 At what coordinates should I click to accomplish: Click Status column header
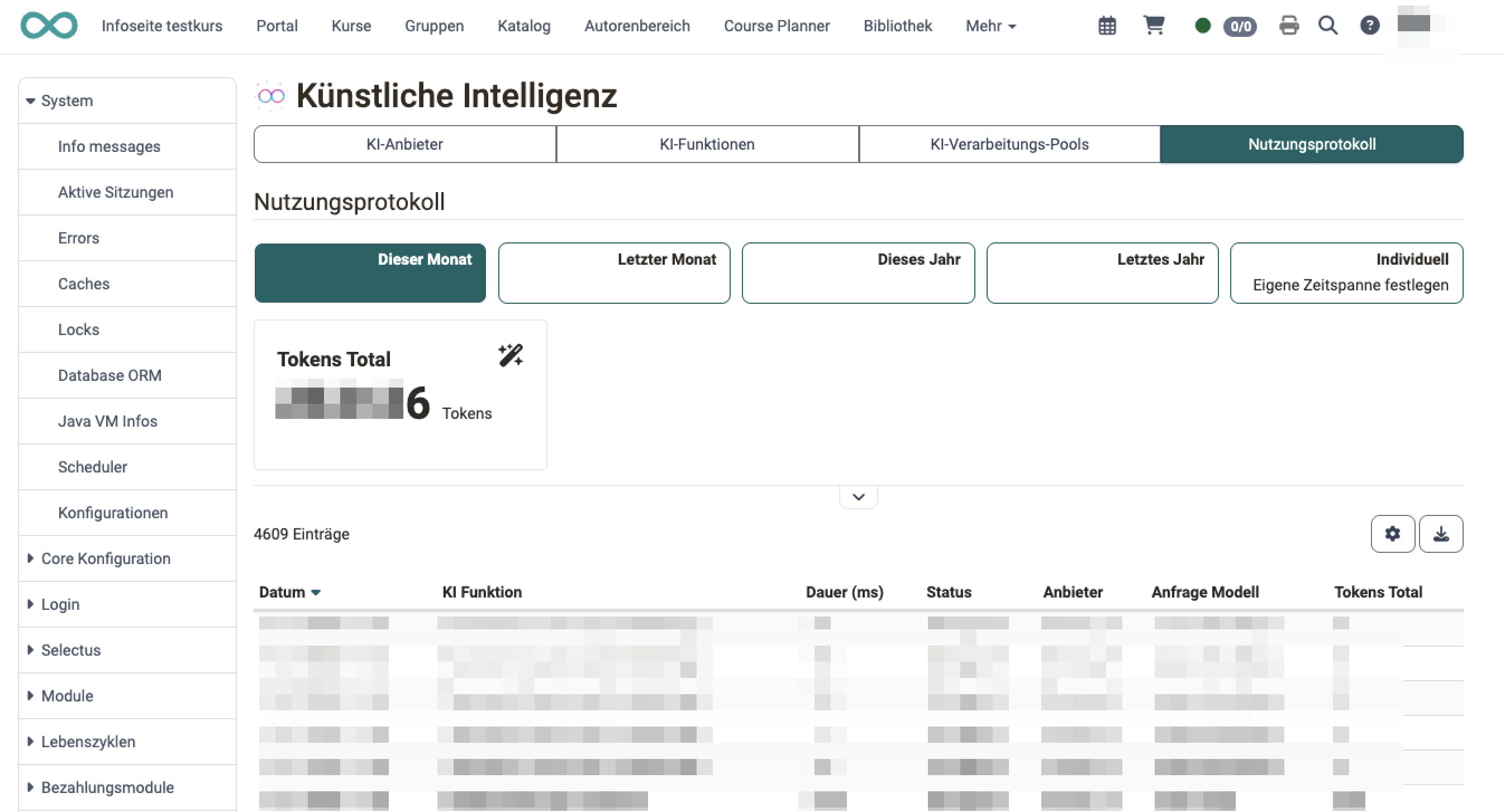click(948, 592)
